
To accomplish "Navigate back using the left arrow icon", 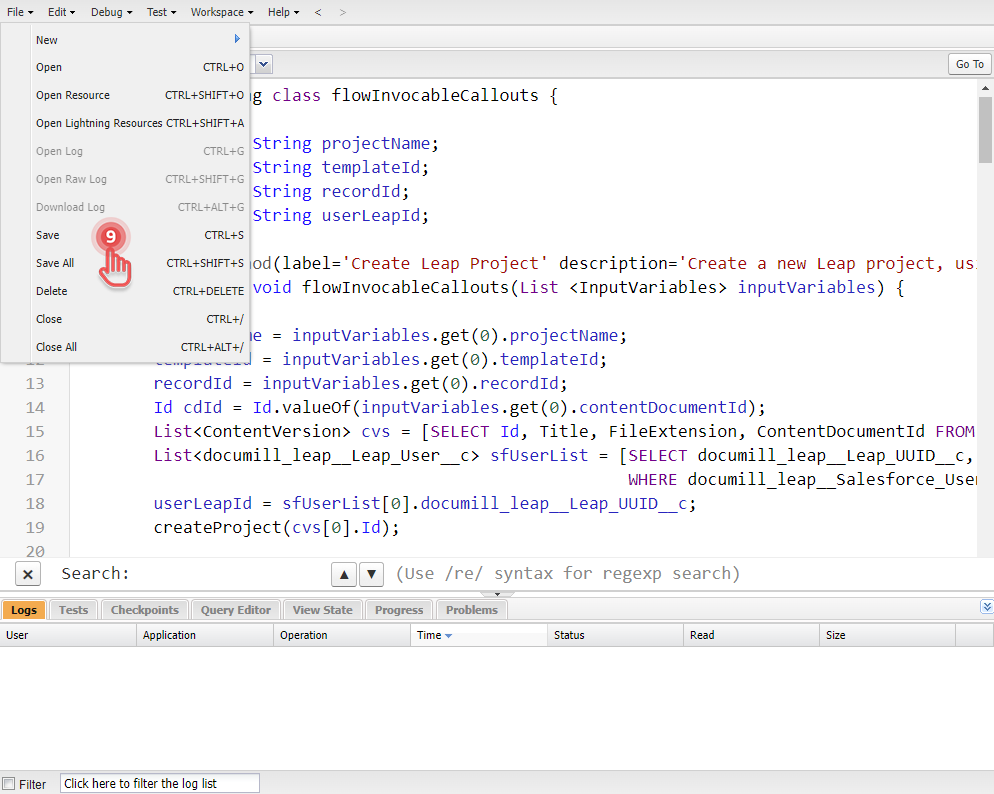I will [318, 12].
